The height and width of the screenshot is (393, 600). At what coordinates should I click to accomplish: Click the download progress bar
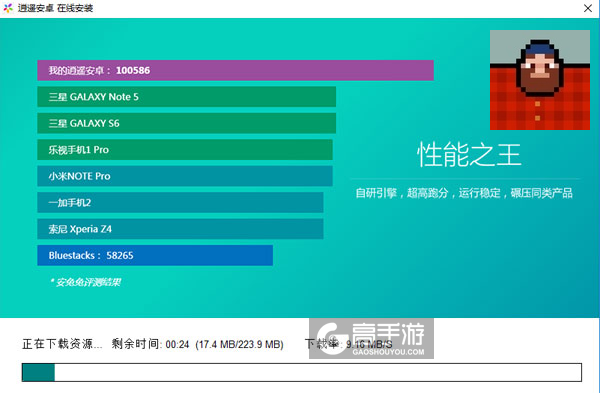click(x=302, y=373)
